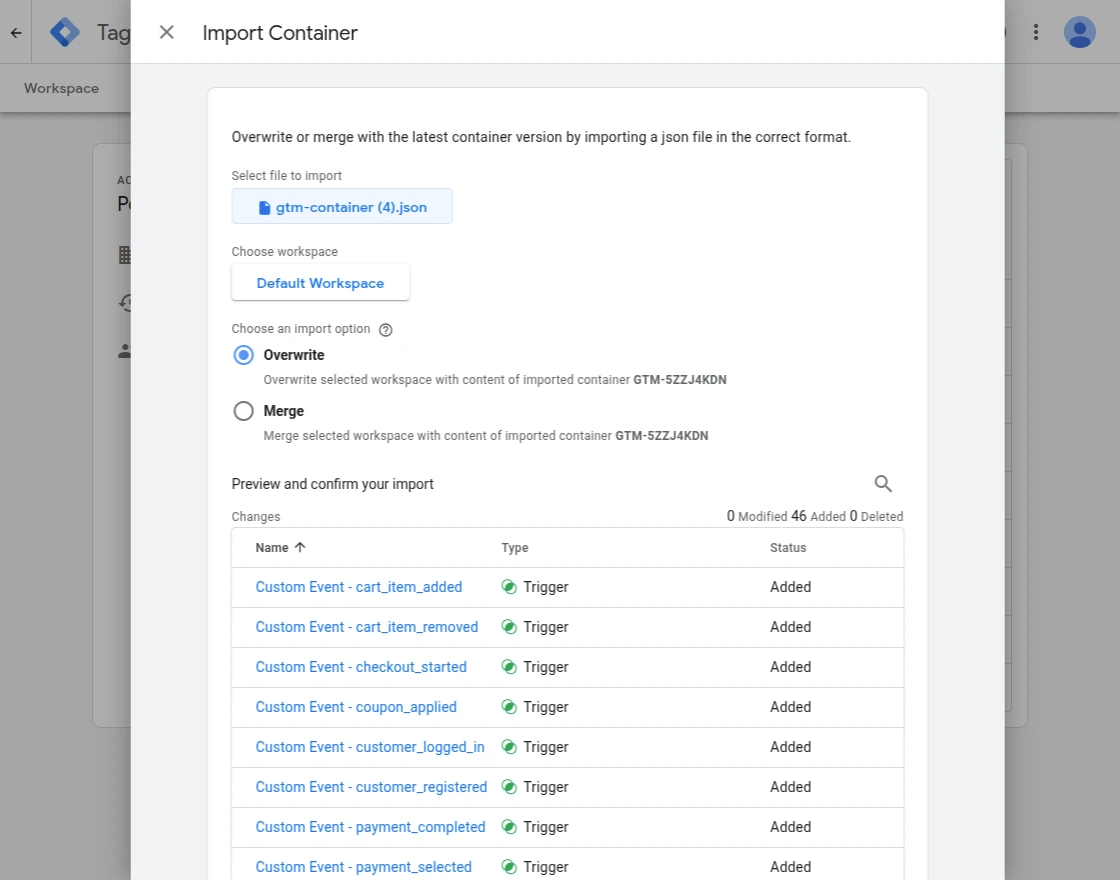Click trigger icon in coupon_applied row
This screenshot has width=1120, height=880.
point(509,707)
